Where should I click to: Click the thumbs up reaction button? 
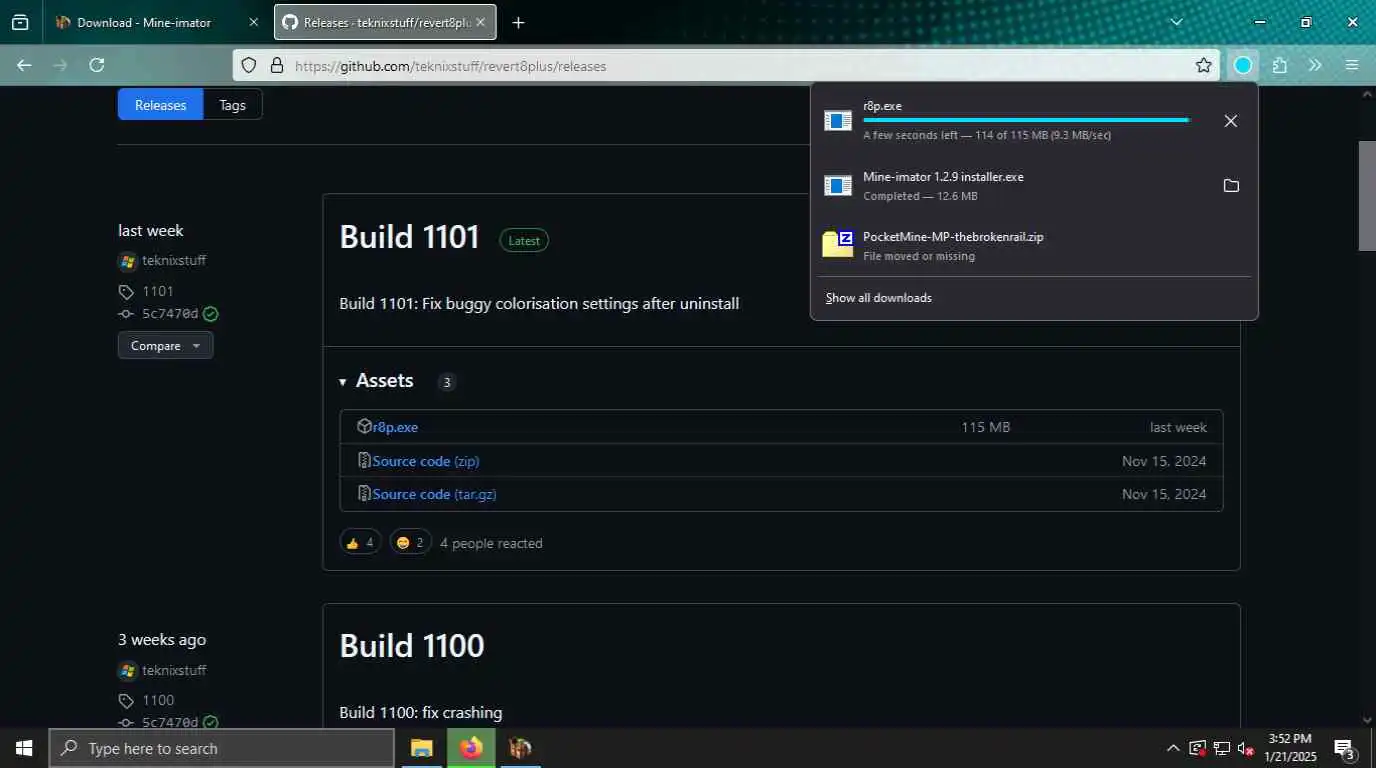[x=361, y=542]
